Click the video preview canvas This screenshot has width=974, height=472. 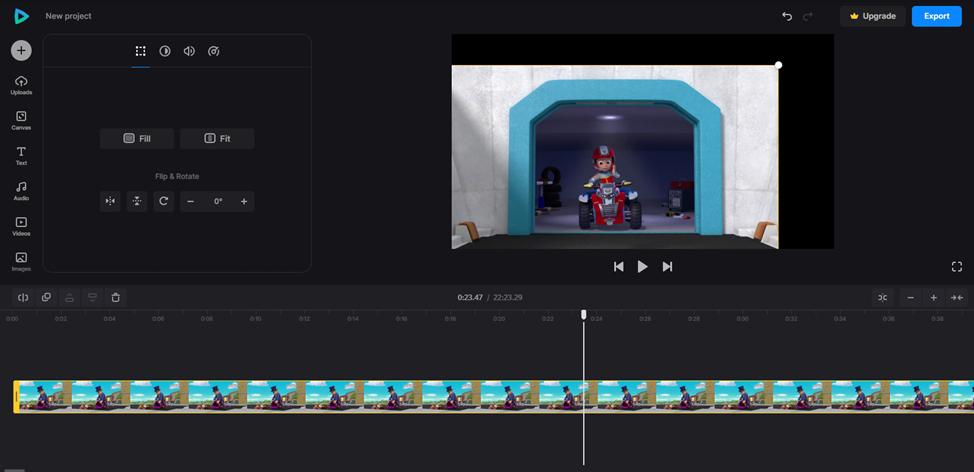[642, 142]
